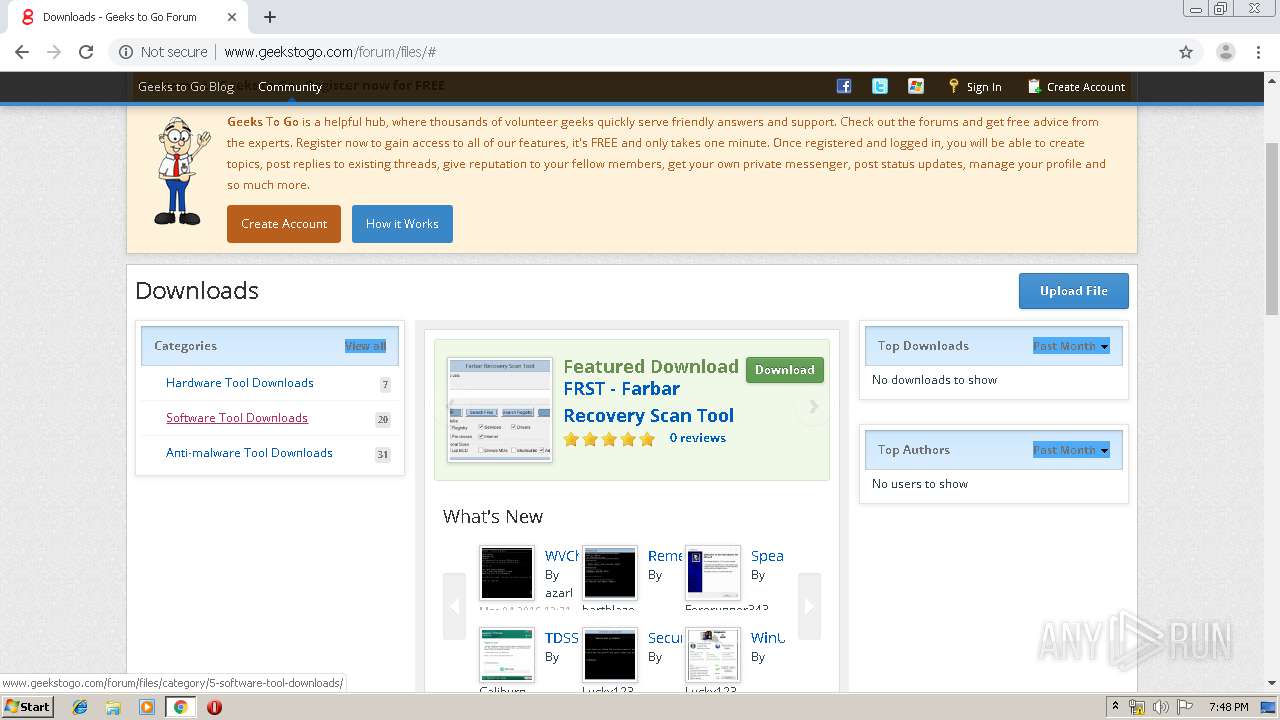Open Anti-malware Tool Downloads category
The height and width of the screenshot is (720, 1280).
[x=249, y=453]
